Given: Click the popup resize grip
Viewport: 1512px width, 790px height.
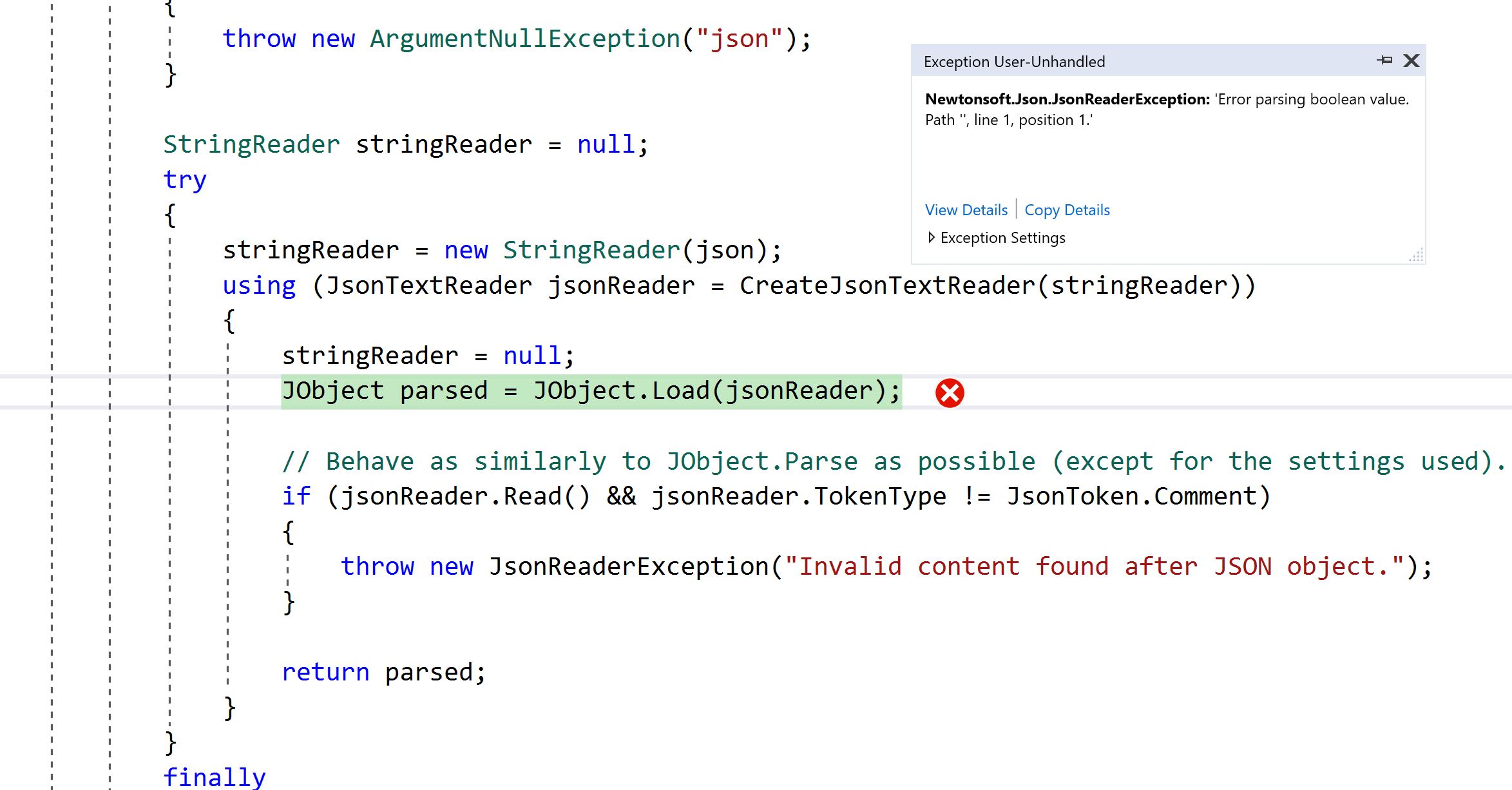Looking at the screenshot, I should [1415, 255].
